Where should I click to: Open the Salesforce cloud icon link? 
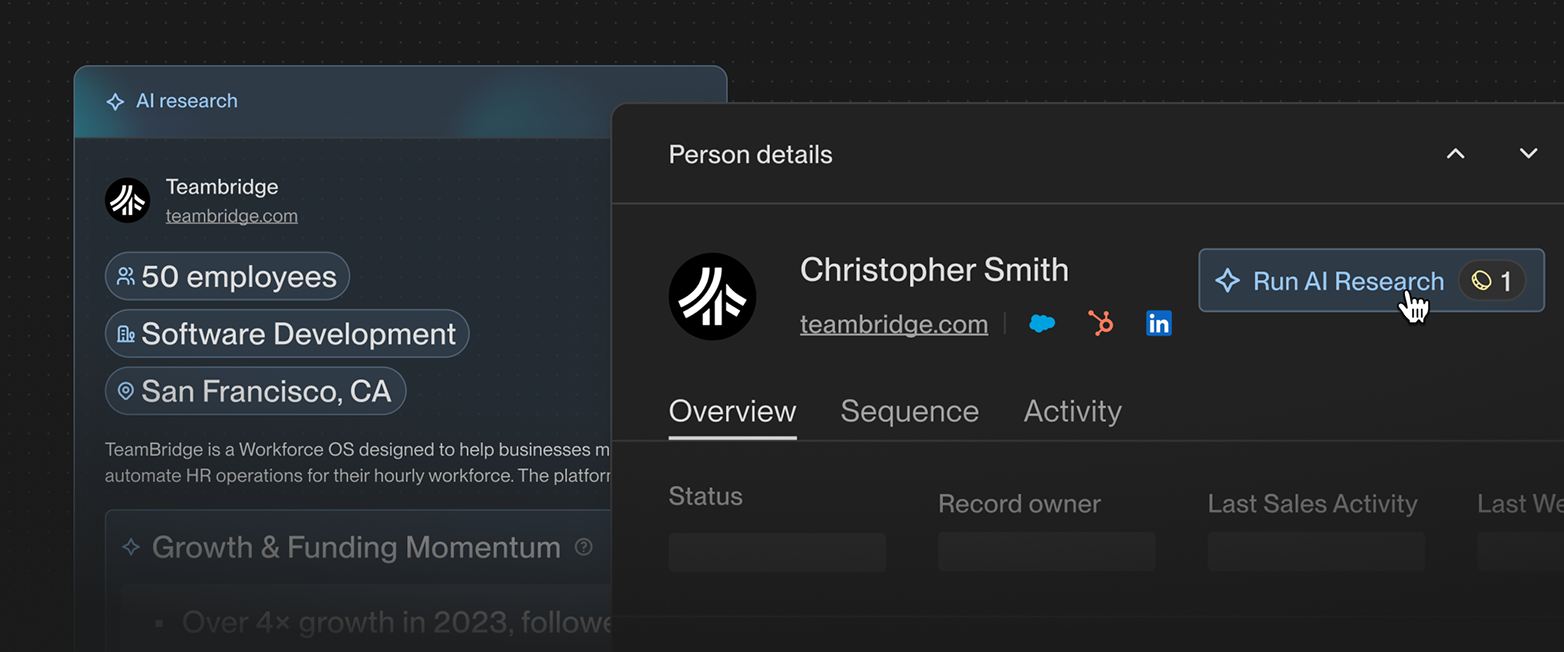coord(1042,323)
